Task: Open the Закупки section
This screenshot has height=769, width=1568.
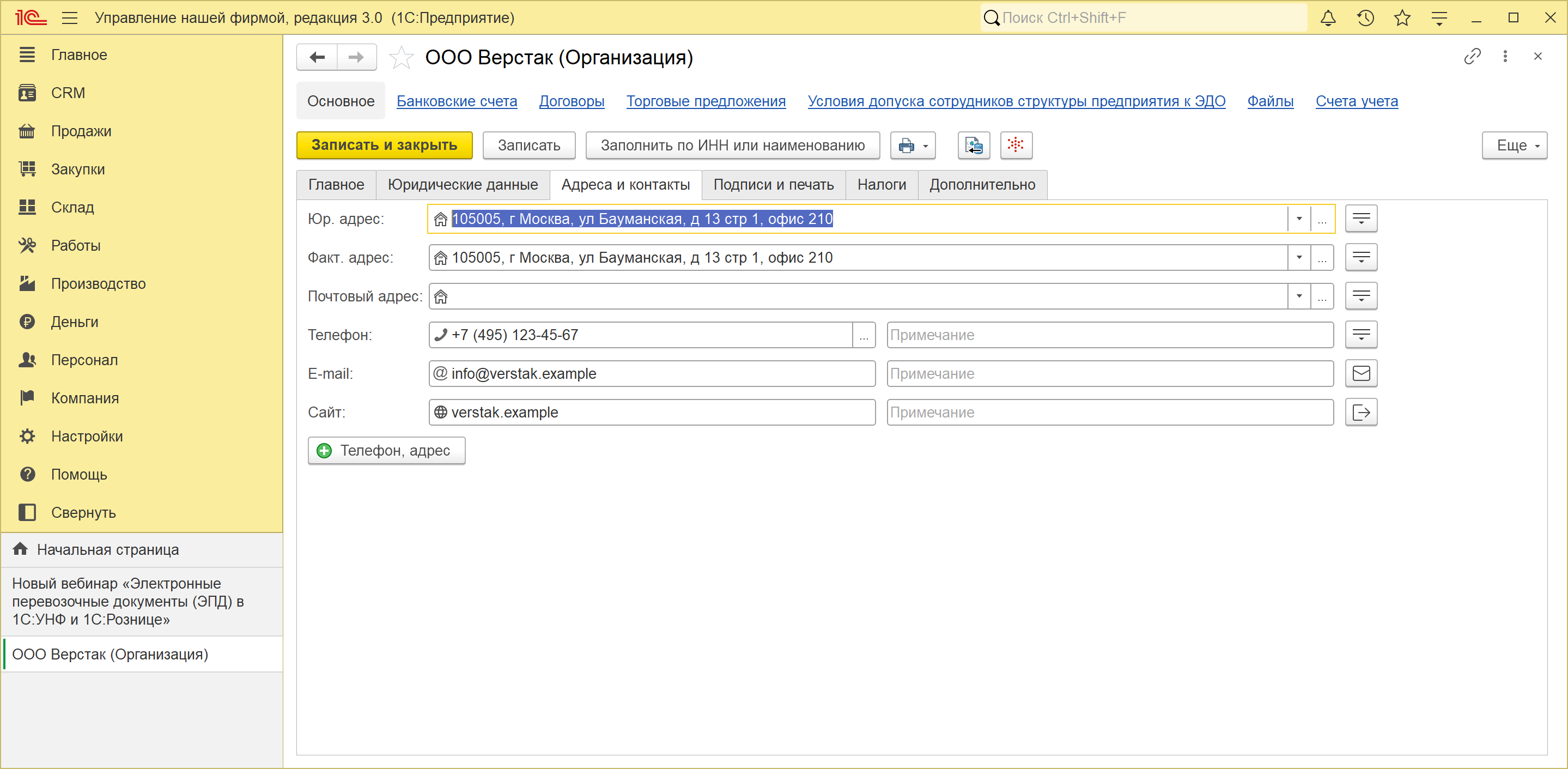Action: [141, 169]
